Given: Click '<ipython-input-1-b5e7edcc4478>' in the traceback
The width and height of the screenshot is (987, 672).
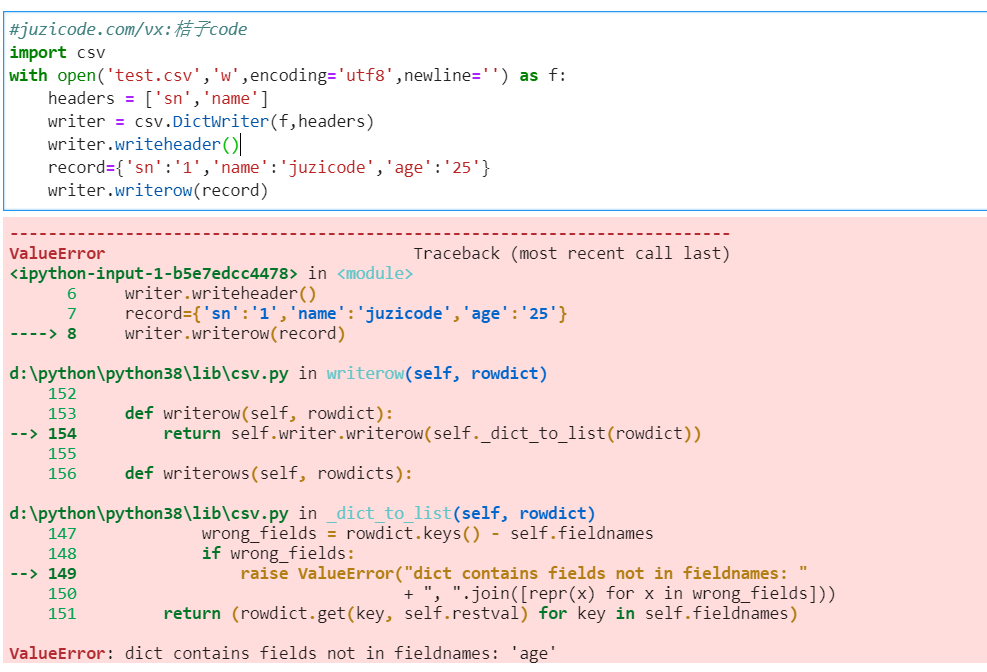Looking at the screenshot, I should pos(153,274).
